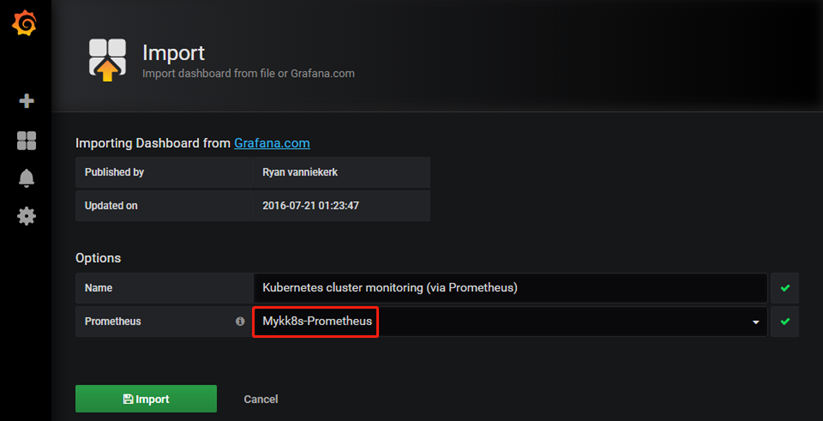
Task: Click the Prometheus info tooltip icon
Action: click(x=240, y=321)
